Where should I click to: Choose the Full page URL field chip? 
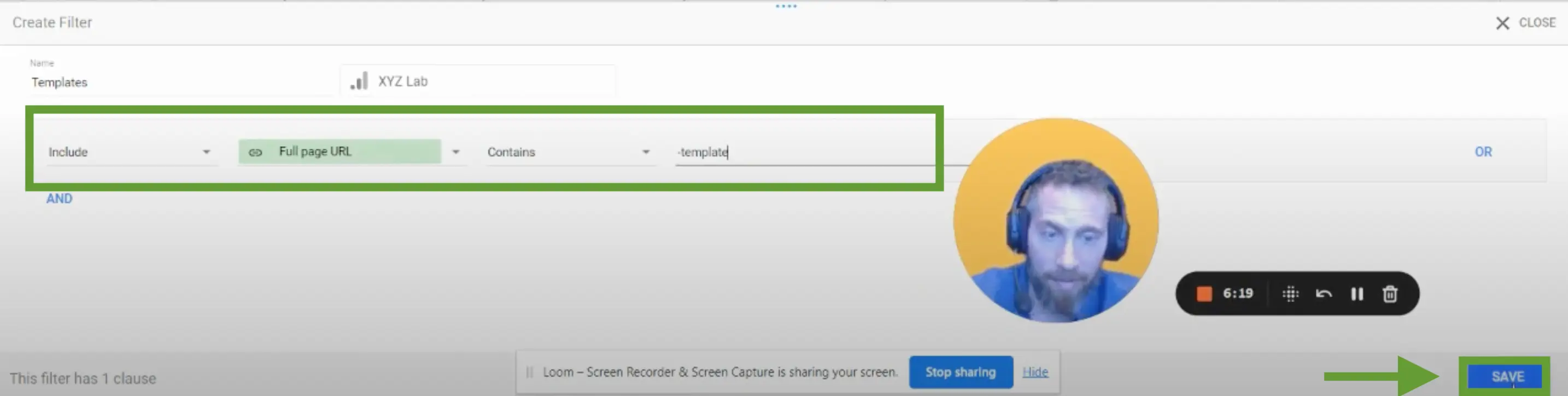tap(339, 152)
